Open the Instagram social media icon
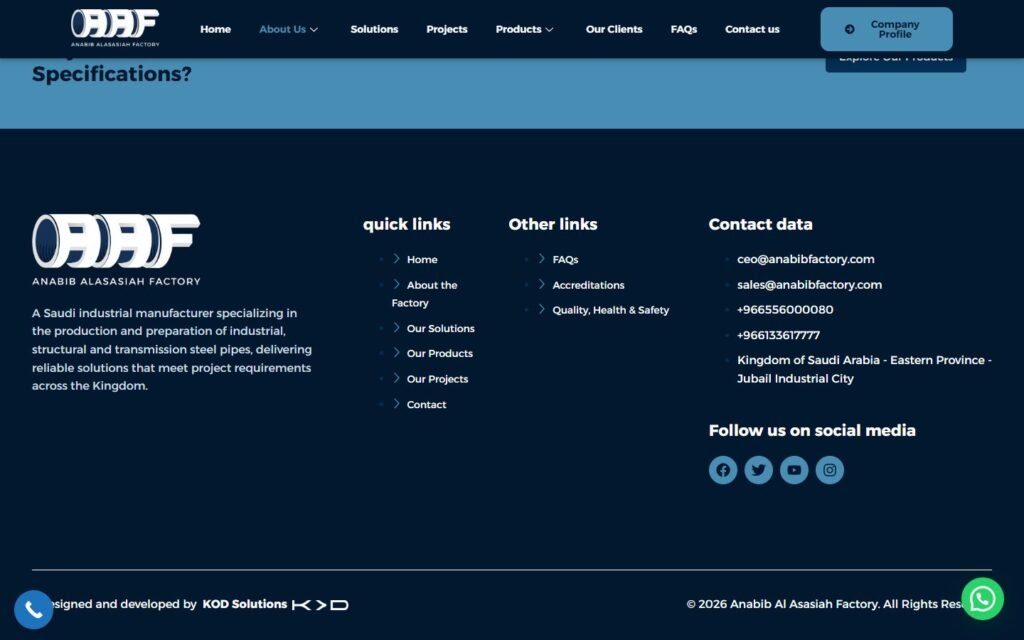The width and height of the screenshot is (1024, 640). point(829,470)
